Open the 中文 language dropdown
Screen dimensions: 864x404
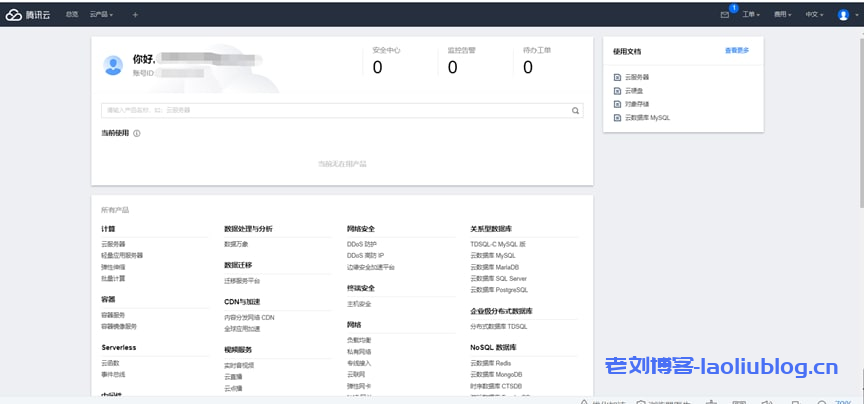(x=814, y=15)
